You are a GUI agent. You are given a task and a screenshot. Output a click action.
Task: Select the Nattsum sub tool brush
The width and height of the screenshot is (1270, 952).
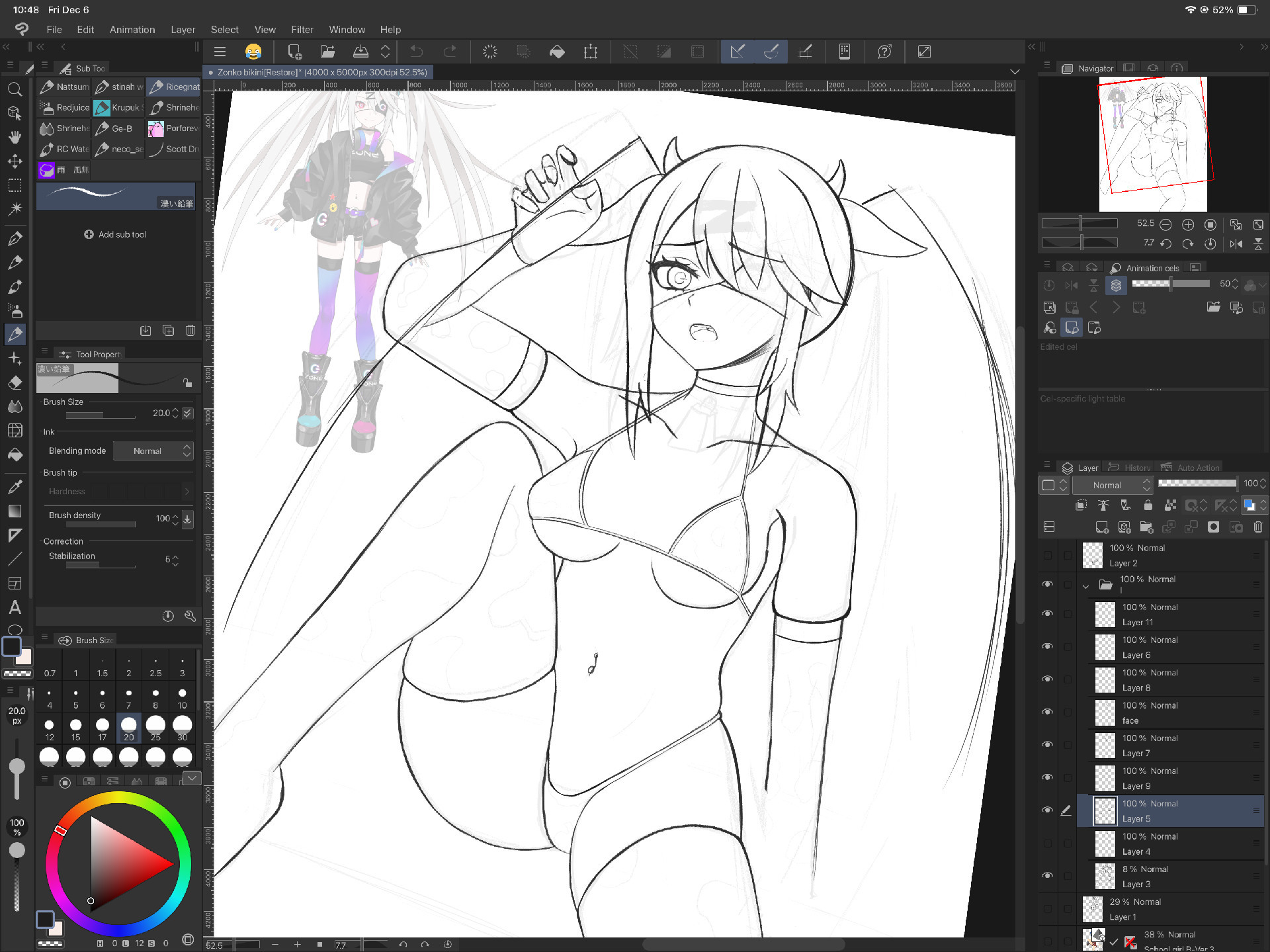pyautogui.click(x=63, y=87)
